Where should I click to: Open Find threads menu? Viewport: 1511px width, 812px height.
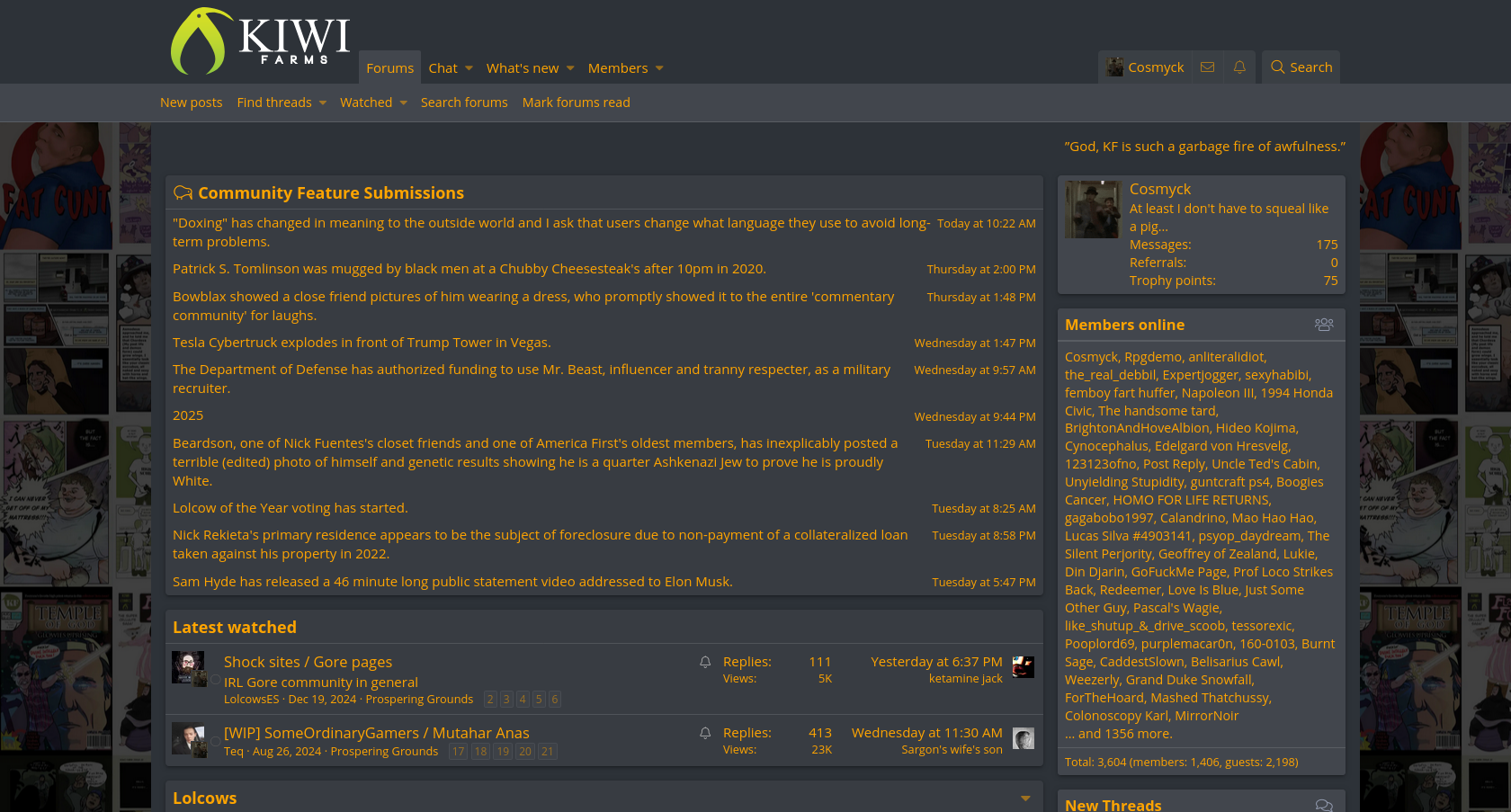point(274,103)
